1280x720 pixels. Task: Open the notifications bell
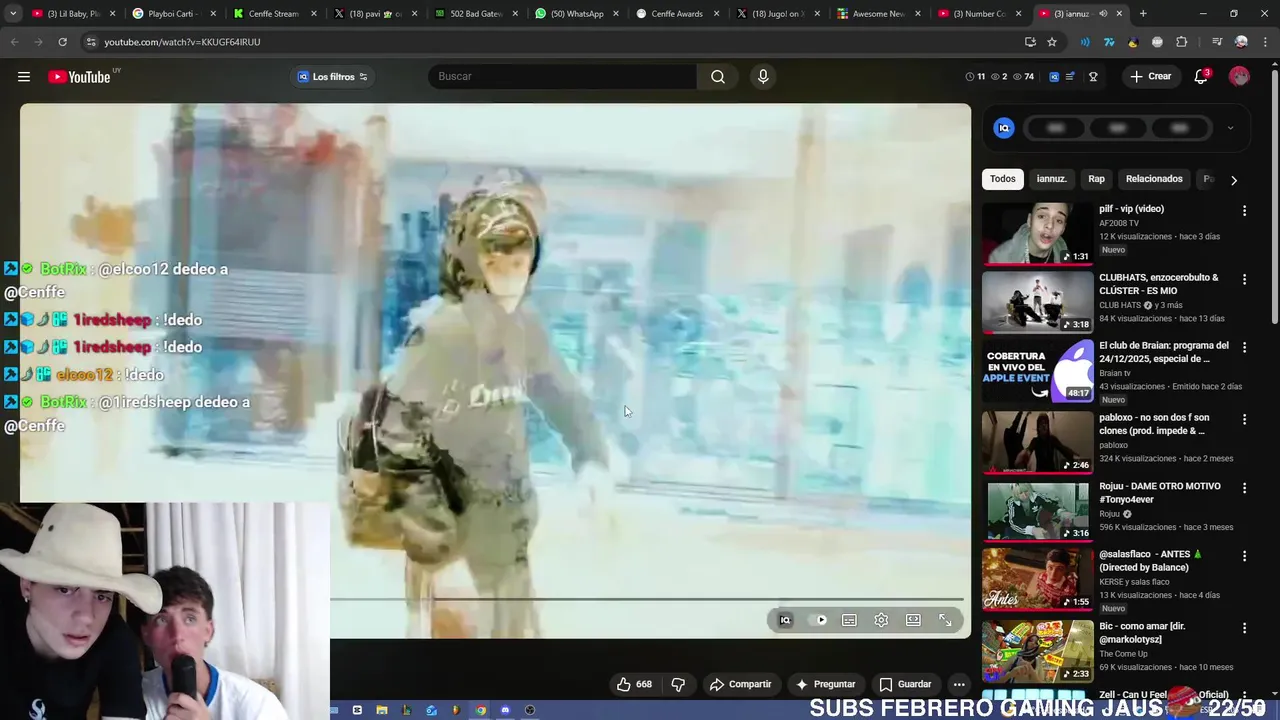click(1201, 77)
